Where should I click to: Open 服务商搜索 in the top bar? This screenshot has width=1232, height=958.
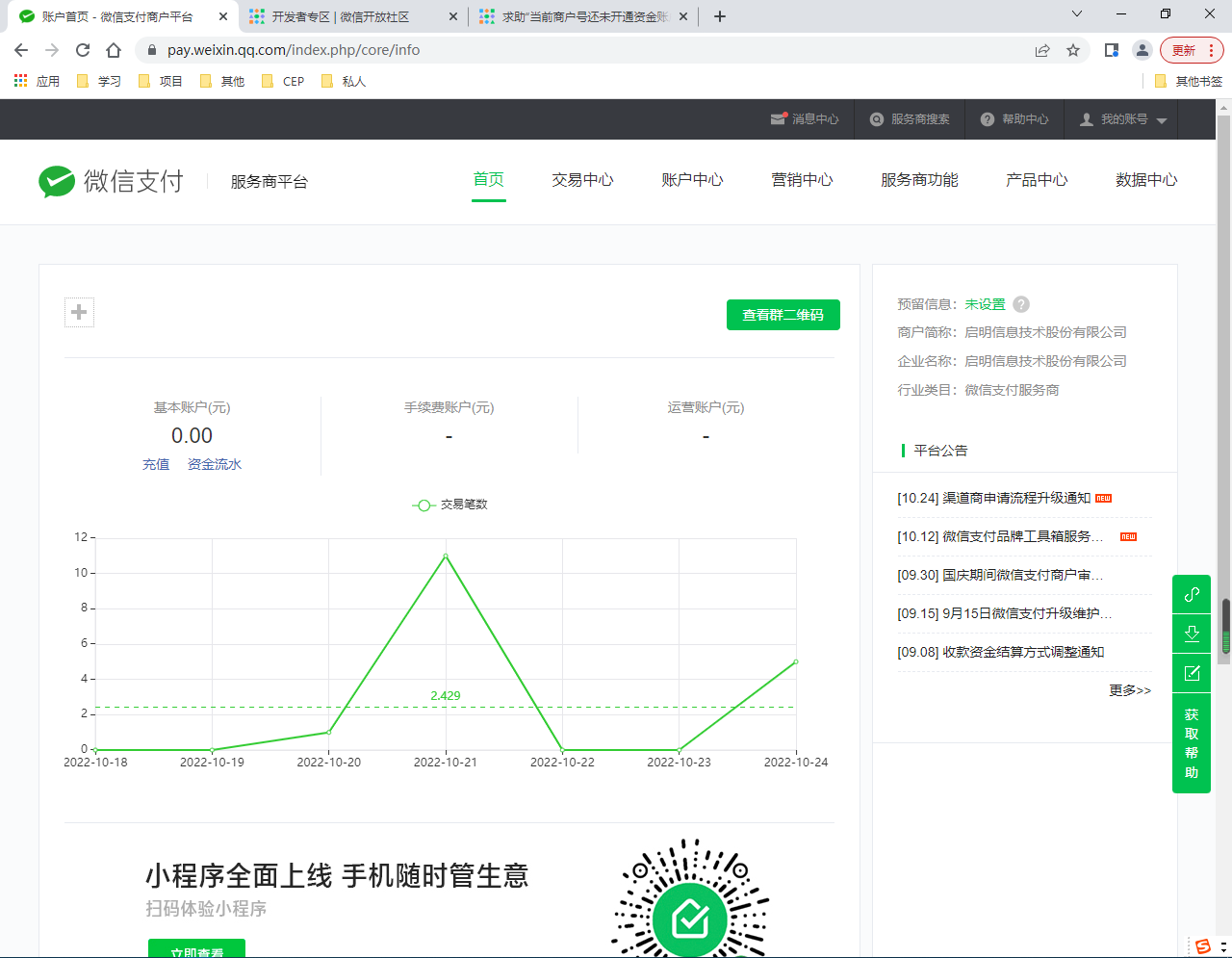(x=910, y=119)
